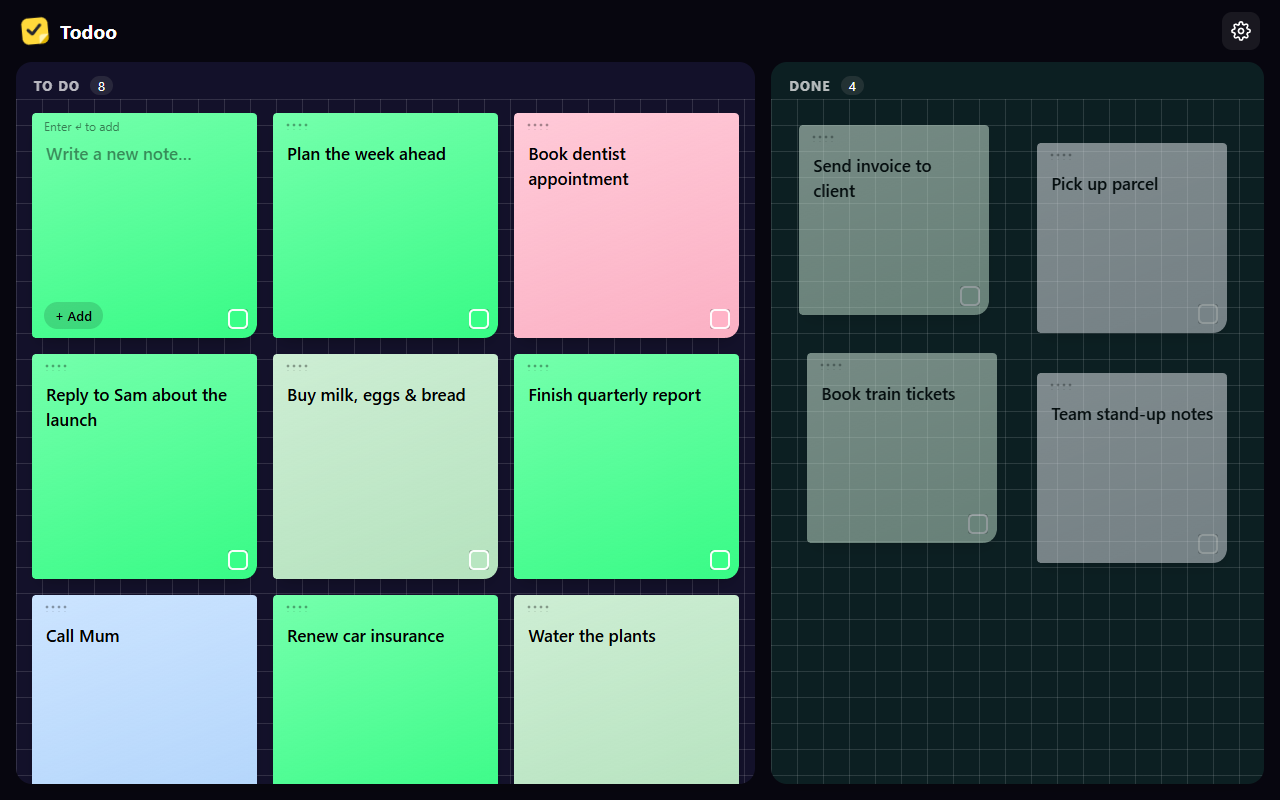Click the dots handle on Finish quarterly report
The image size is (1280, 800).
click(538, 366)
